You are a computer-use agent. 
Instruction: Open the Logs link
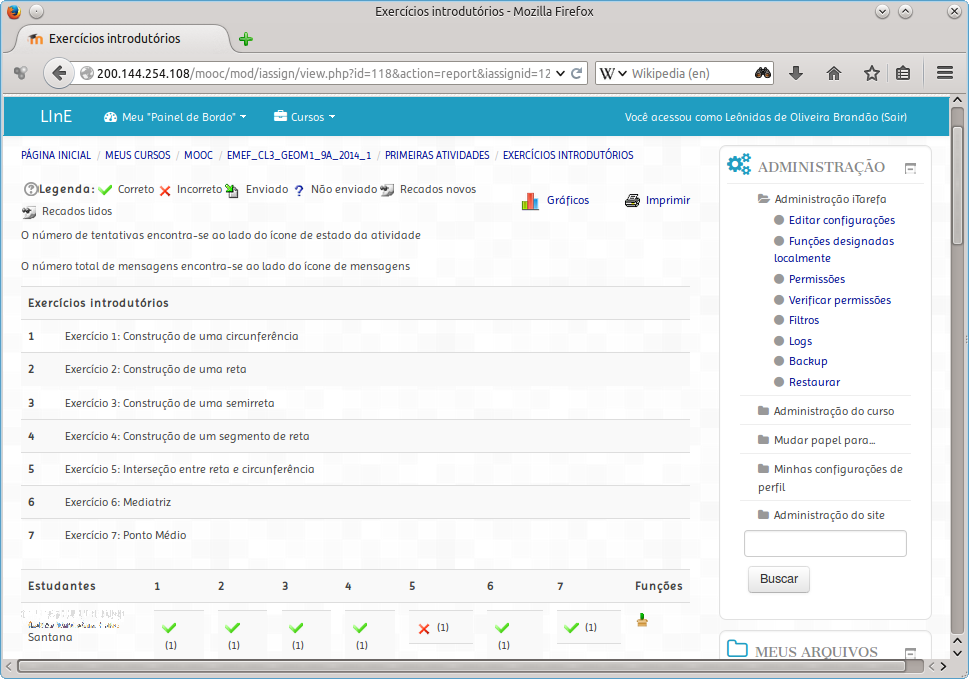pyautogui.click(x=800, y=341)
